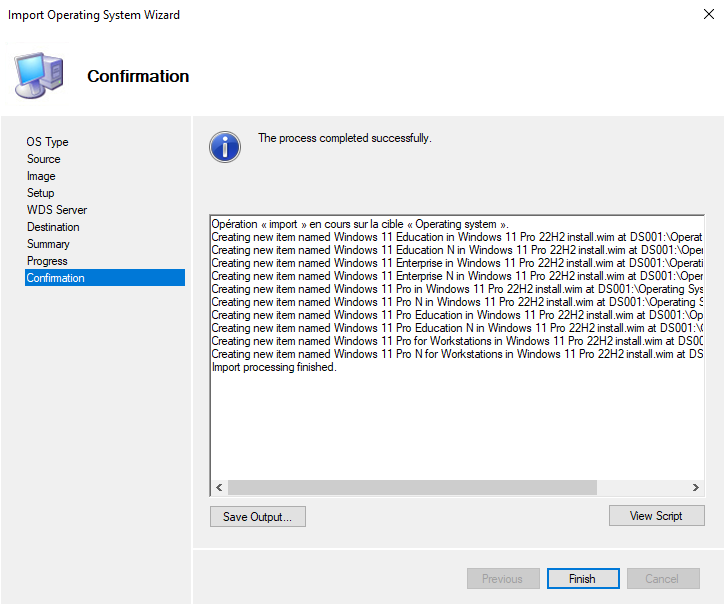Select Image step in sidebar
The height and width of the screenshot is (604, 724).
click(41, 176)
